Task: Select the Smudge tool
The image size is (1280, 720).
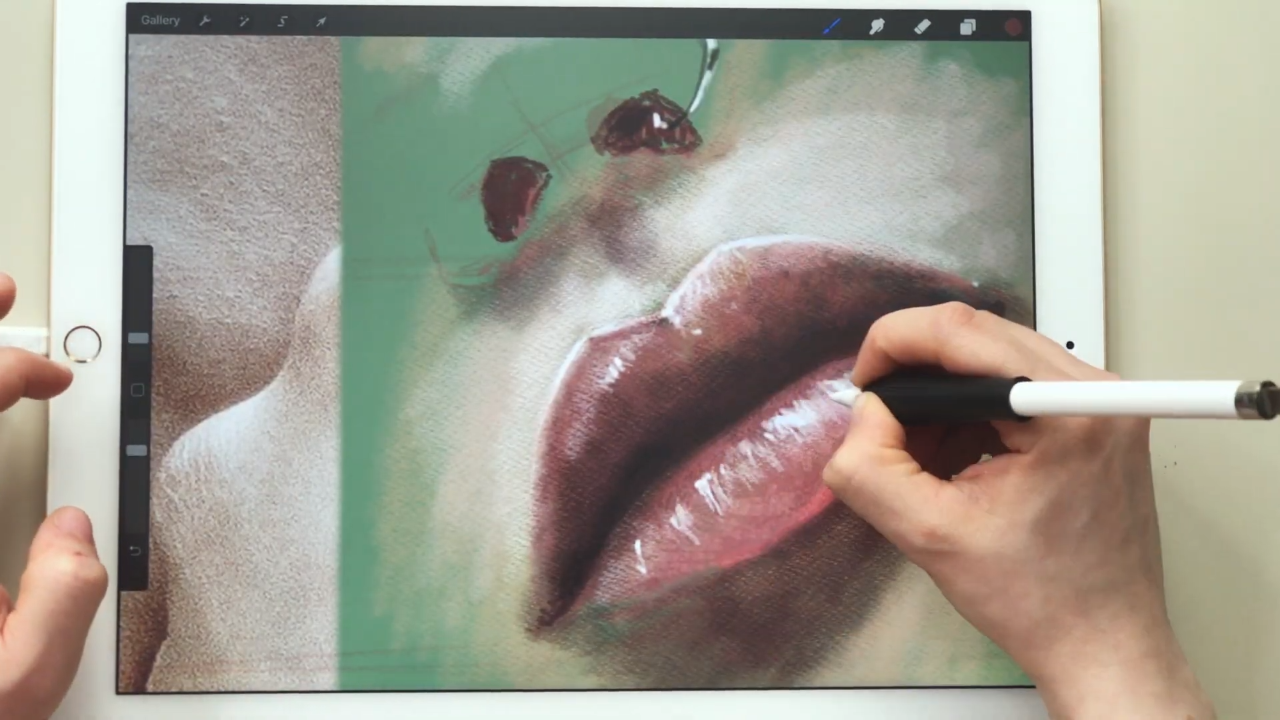Action: tap(877, 27)
